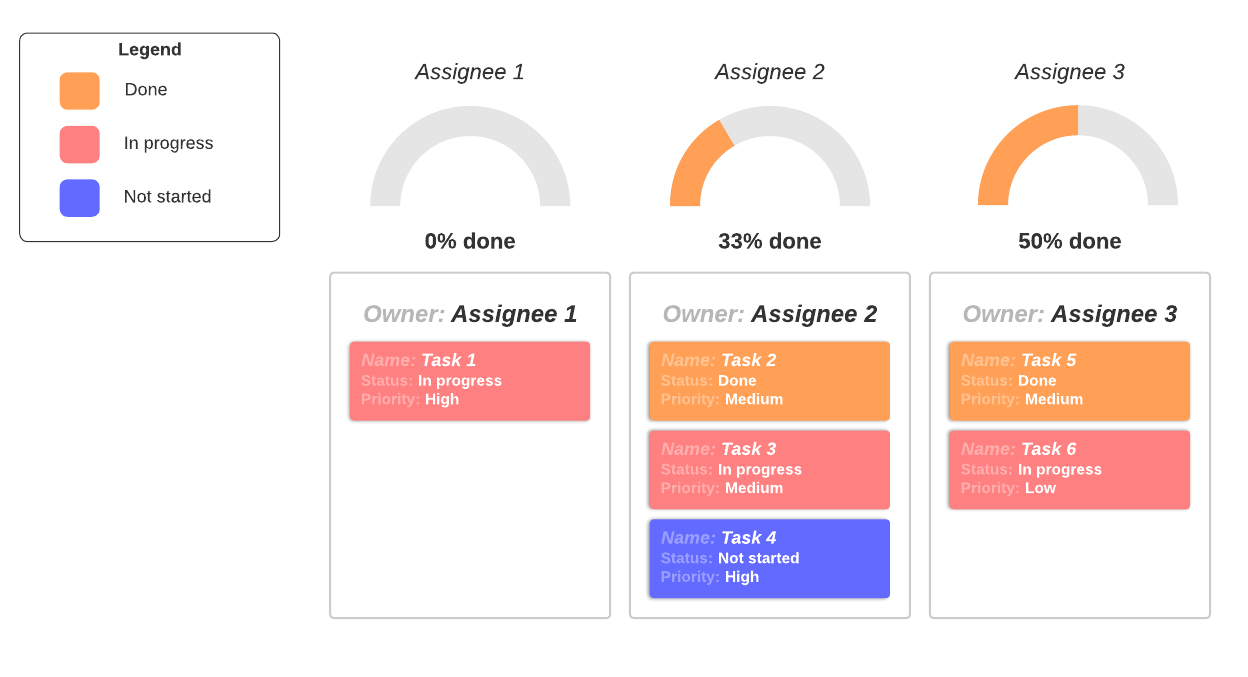Click the "Assignee 2" gauge title
The width and height of the screenshot is (1248, 677).
[770, 72]
